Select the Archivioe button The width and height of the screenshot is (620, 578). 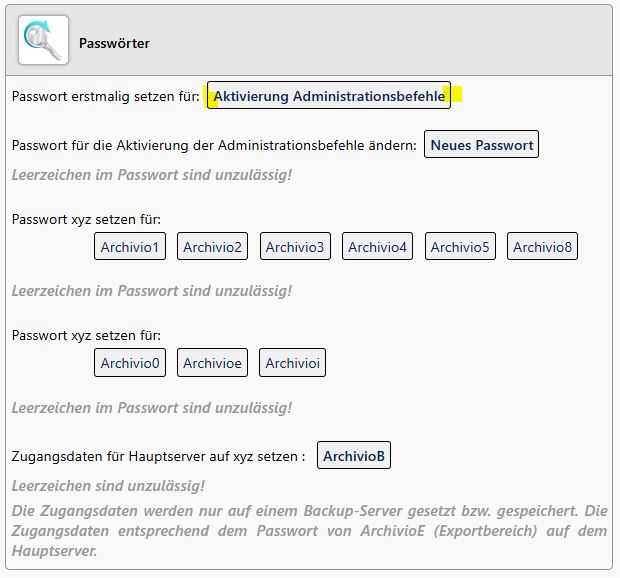(x=212, y=363)
